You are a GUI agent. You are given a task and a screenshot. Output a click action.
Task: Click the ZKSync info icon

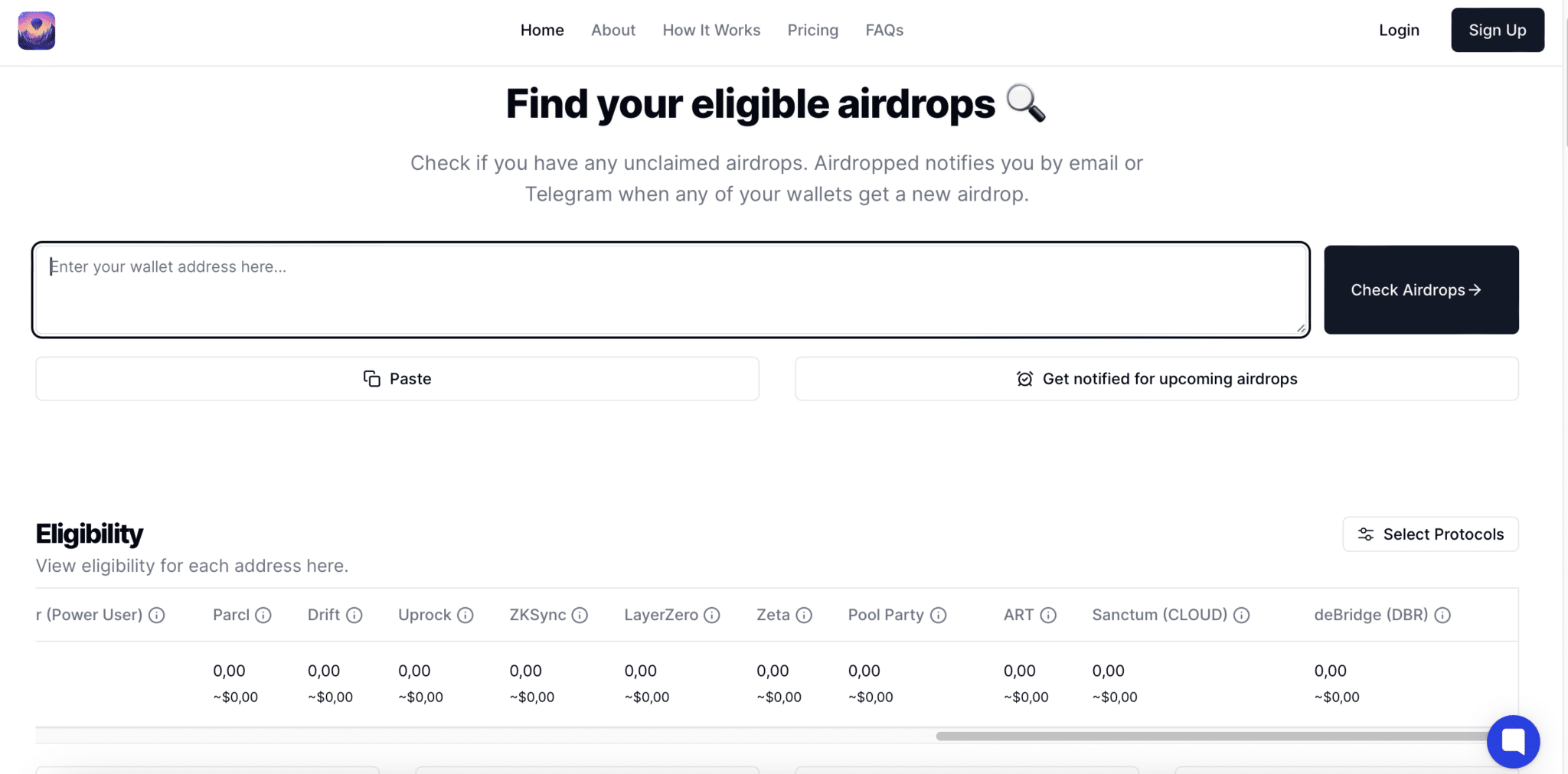click(x=580, y=615)
